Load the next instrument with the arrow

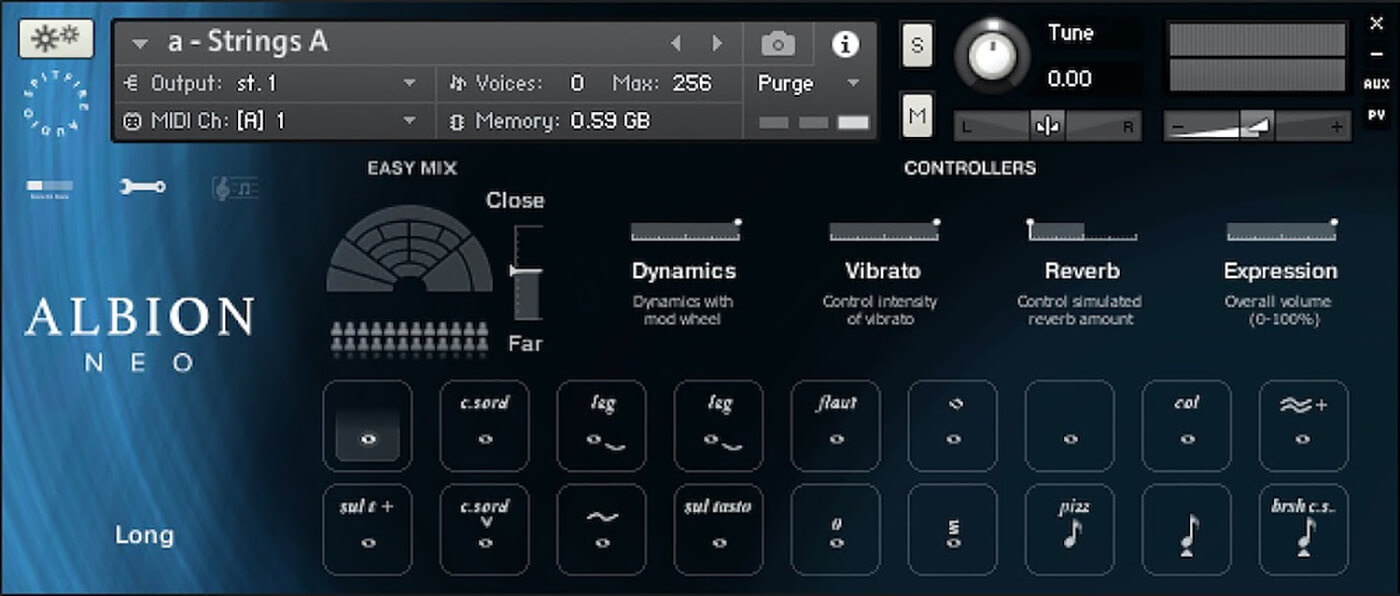coord(717,43)
